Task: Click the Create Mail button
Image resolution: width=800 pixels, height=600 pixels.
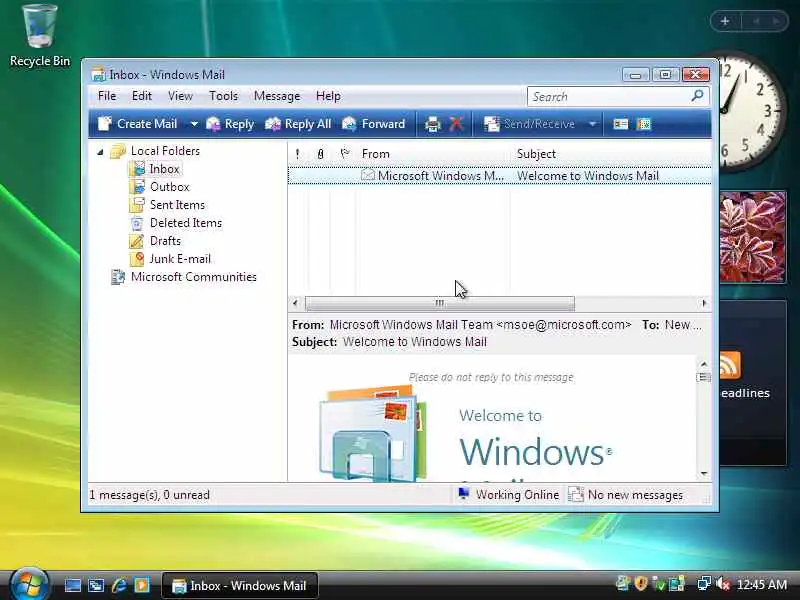Action: tap(137, 124)
